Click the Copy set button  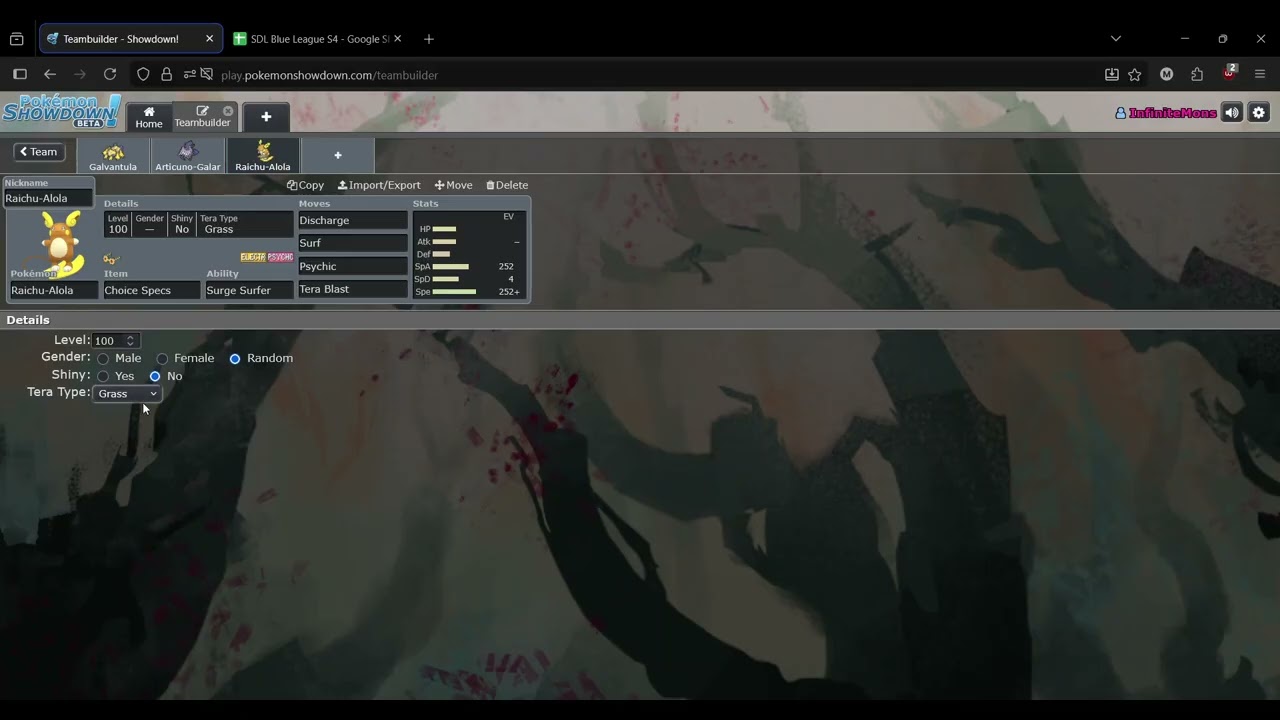click(x=306, y=185)
